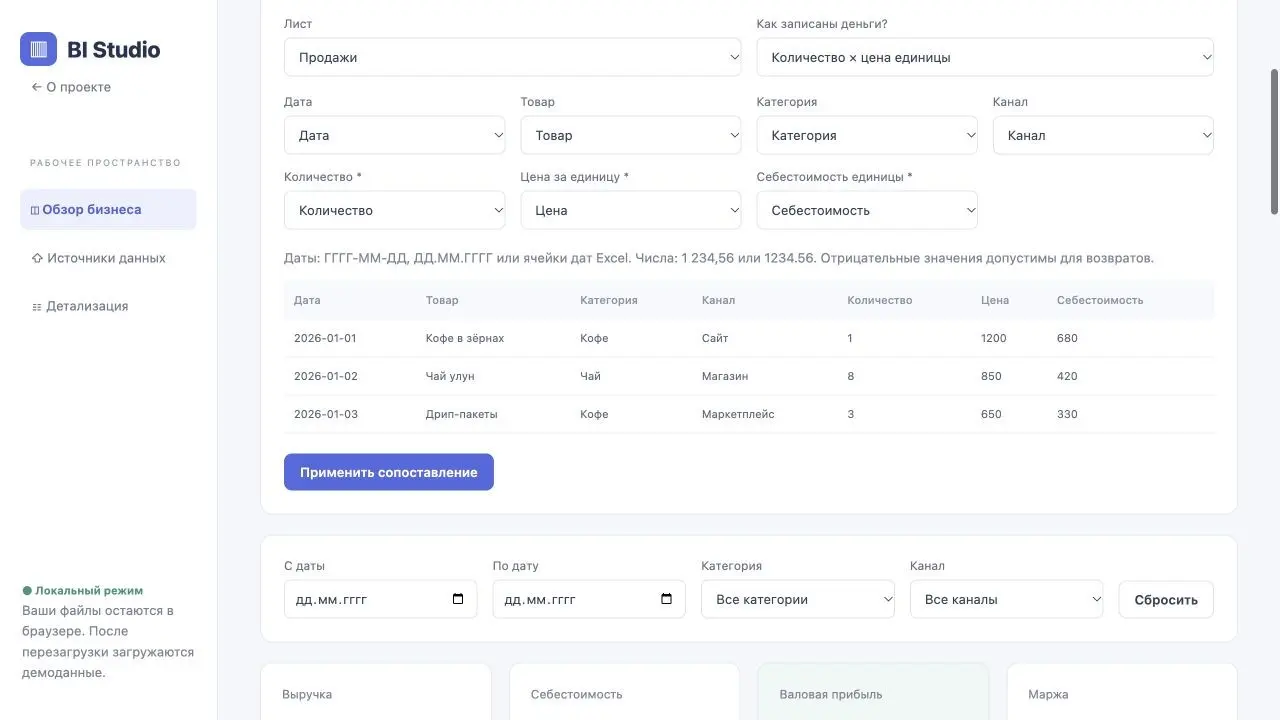Image resolution: width=1280 pixels, height=720 pixels.
Task: Open 'Все категории' filter dropdown
Action: click(798, 599)
